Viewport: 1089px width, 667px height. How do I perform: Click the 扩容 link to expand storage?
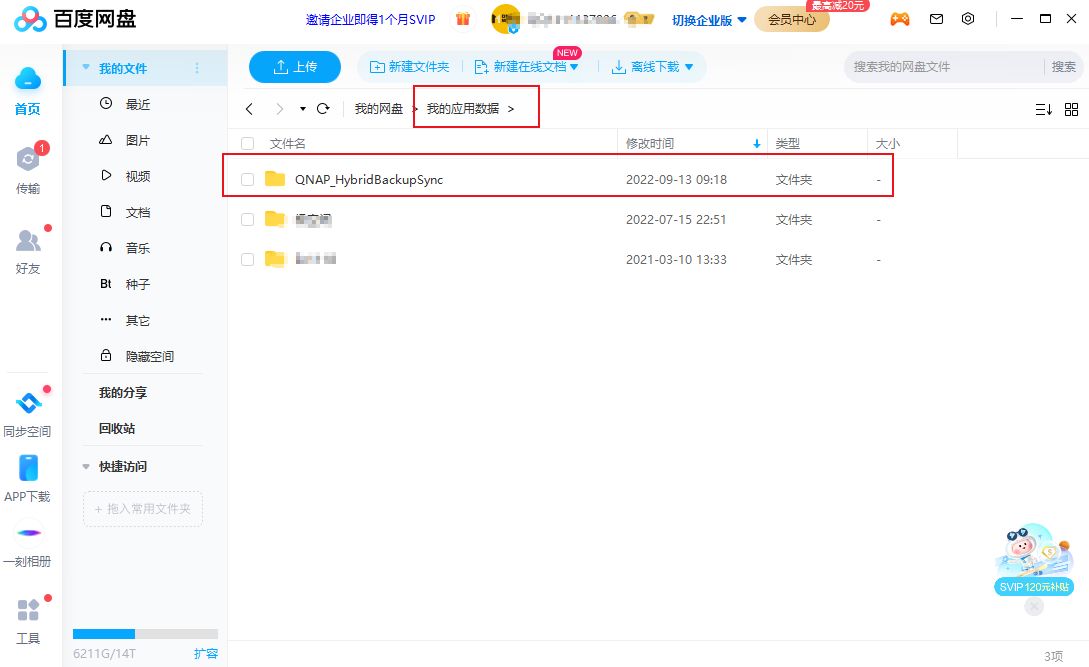click(x=205, y=653)
